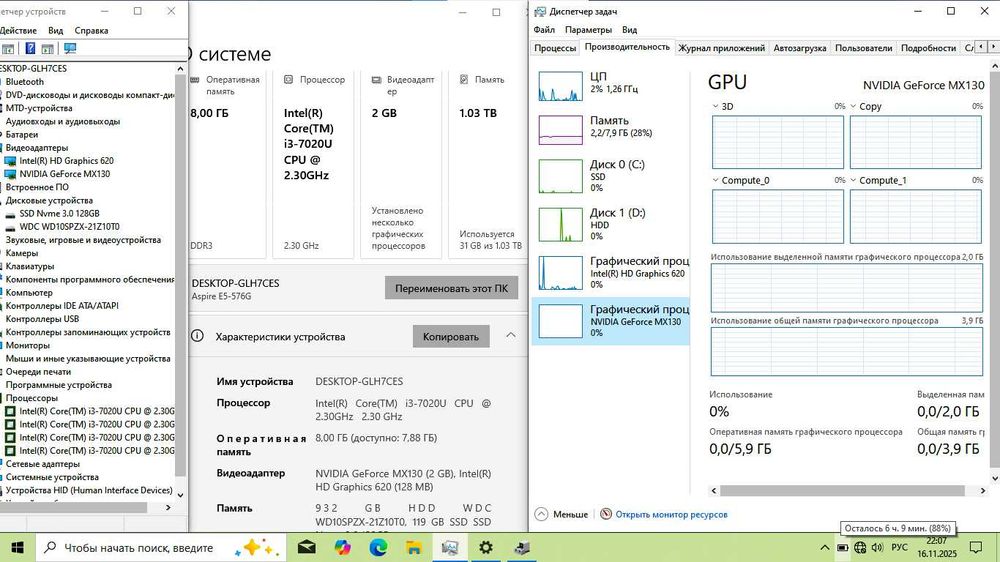Click the Память storage card icon
This screenshot has height=562, width=1000.
pyautogui.click(x=464, y=80)
